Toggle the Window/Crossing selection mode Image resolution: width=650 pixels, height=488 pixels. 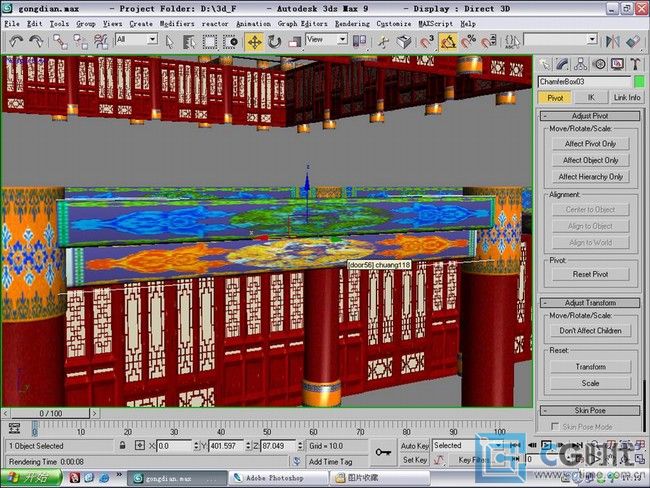[x=230, y=42]
